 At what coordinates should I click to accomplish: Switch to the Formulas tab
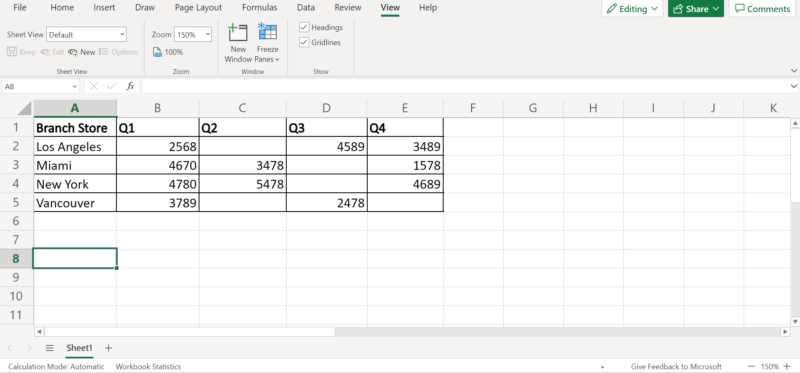point(260,8)
